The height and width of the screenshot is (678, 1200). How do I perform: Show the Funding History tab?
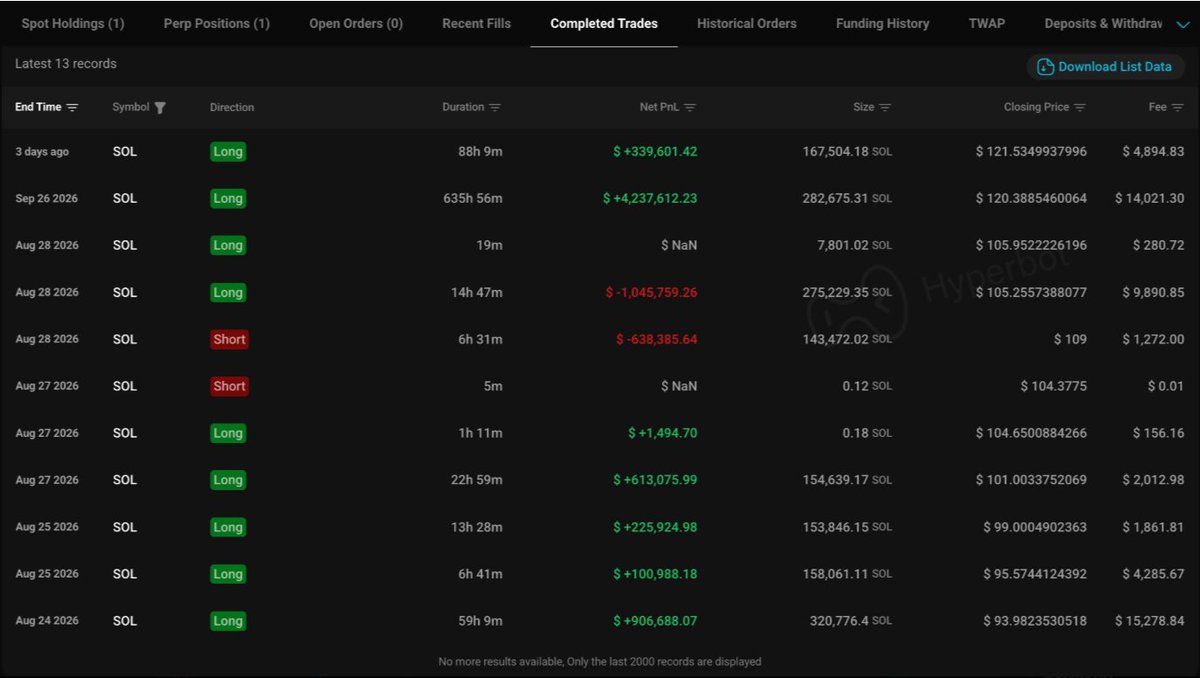(882, 23)
